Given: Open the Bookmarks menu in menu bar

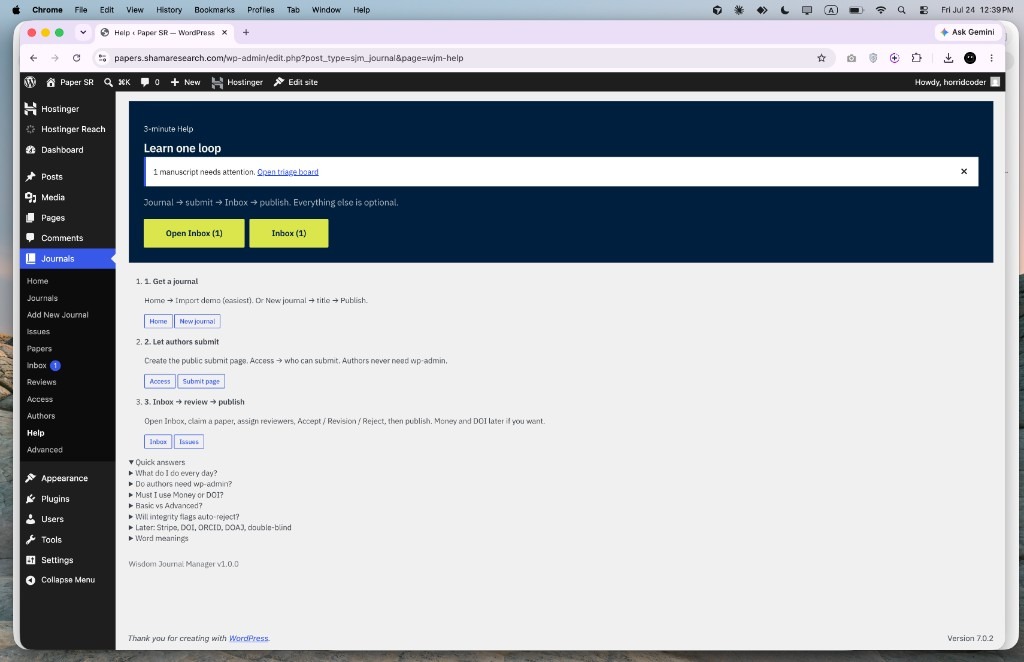Looking at the screenshot, I should click(x=214, y=10).
